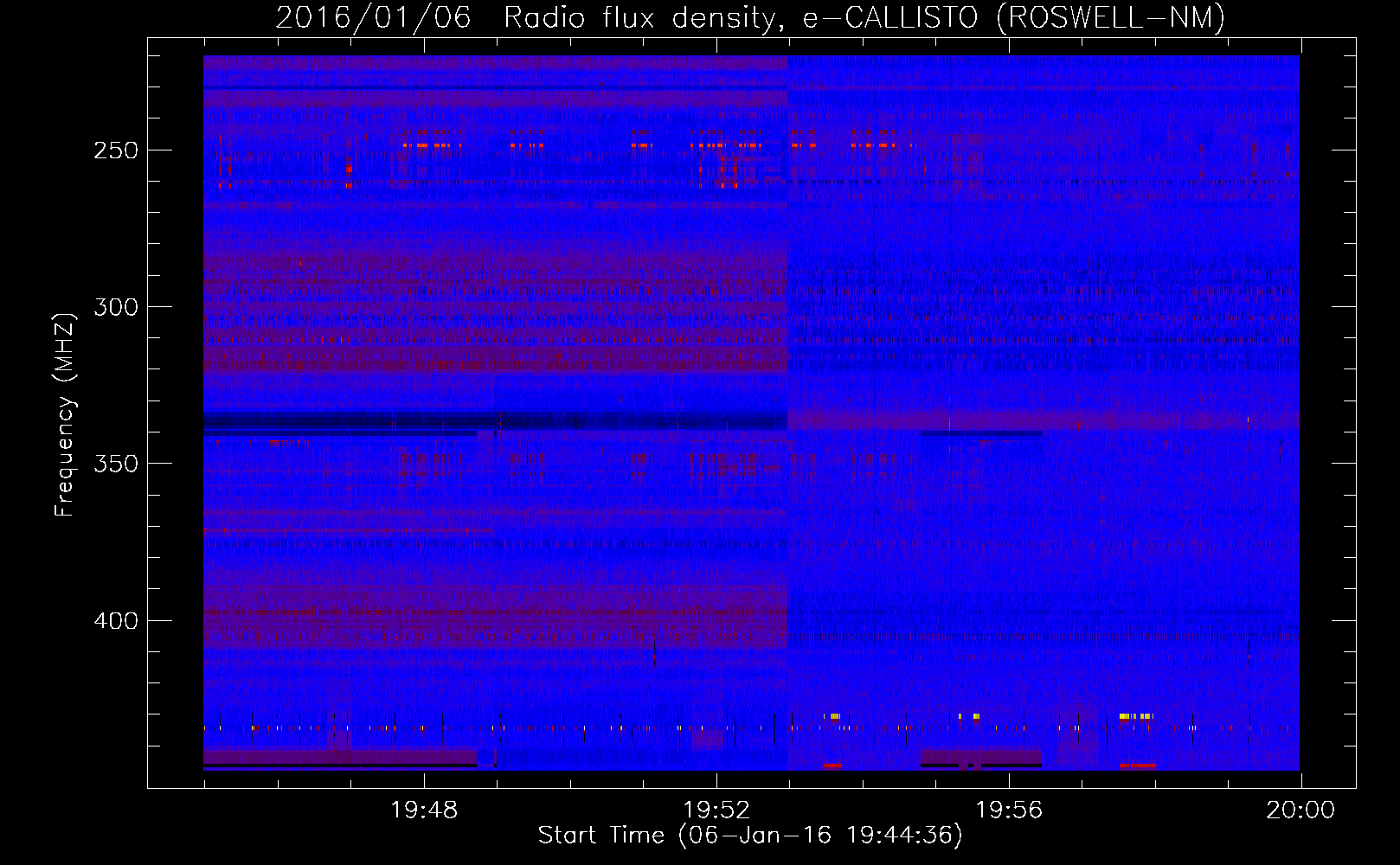Click the 400 frequency tick label

116,621
